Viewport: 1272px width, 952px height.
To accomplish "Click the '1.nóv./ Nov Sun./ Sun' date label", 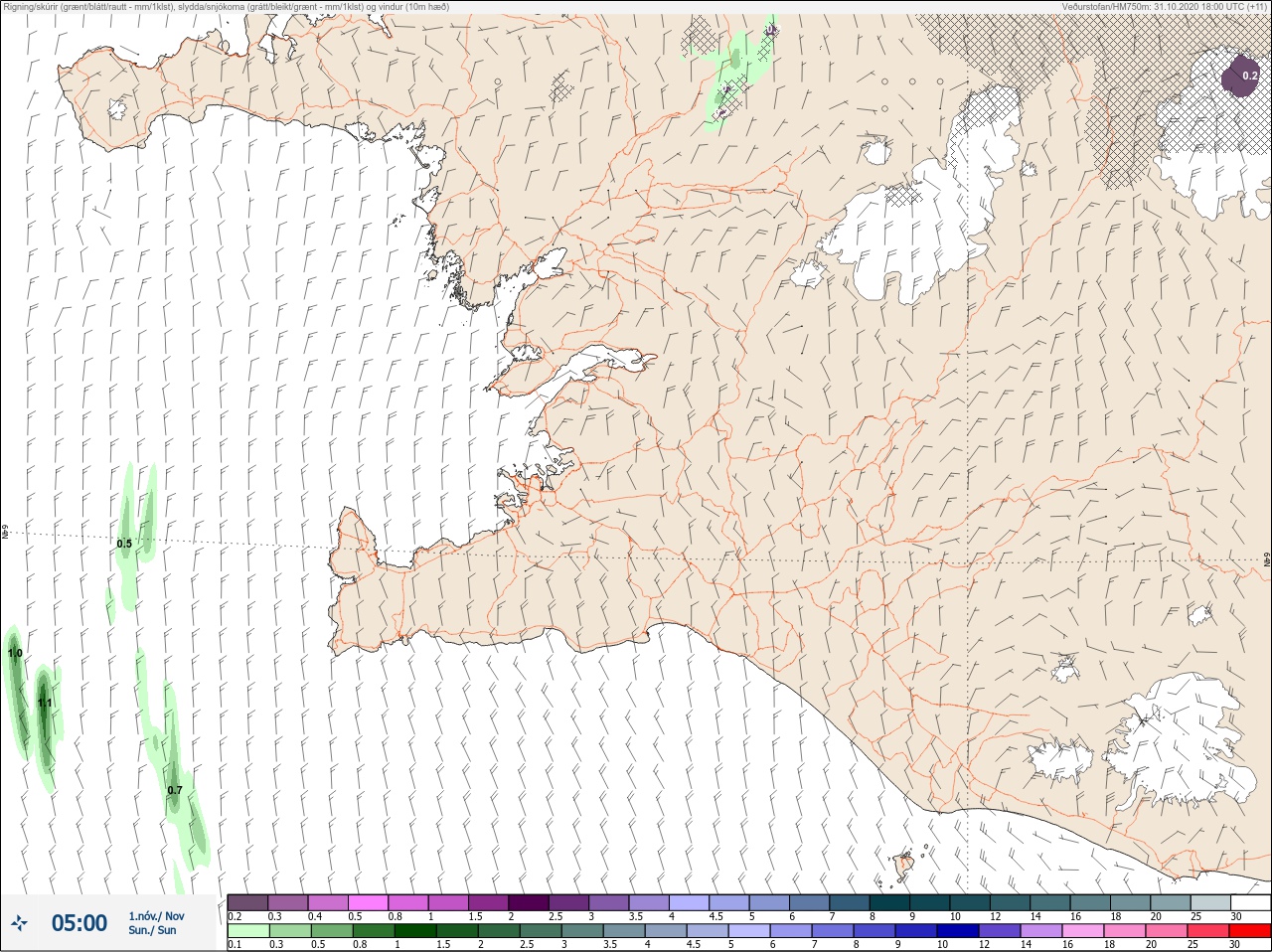I will tap(156, 923).
